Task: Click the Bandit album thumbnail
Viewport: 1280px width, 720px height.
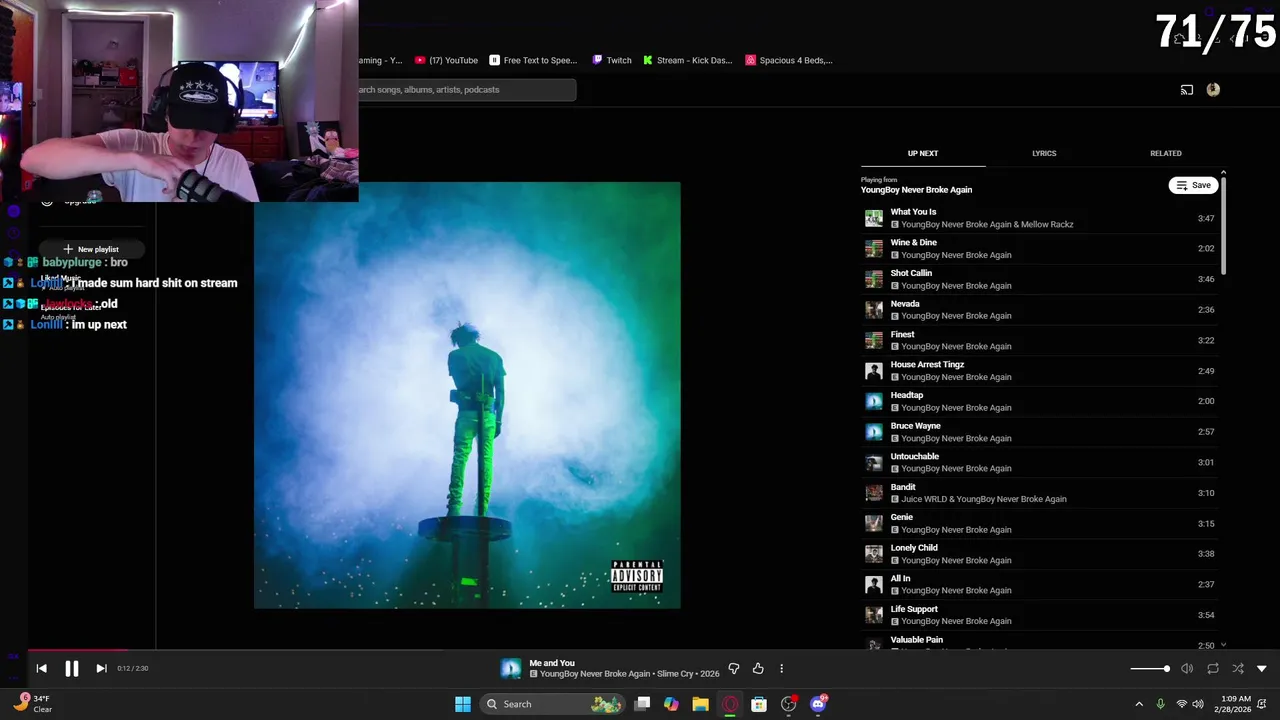Action: [874, 492]
